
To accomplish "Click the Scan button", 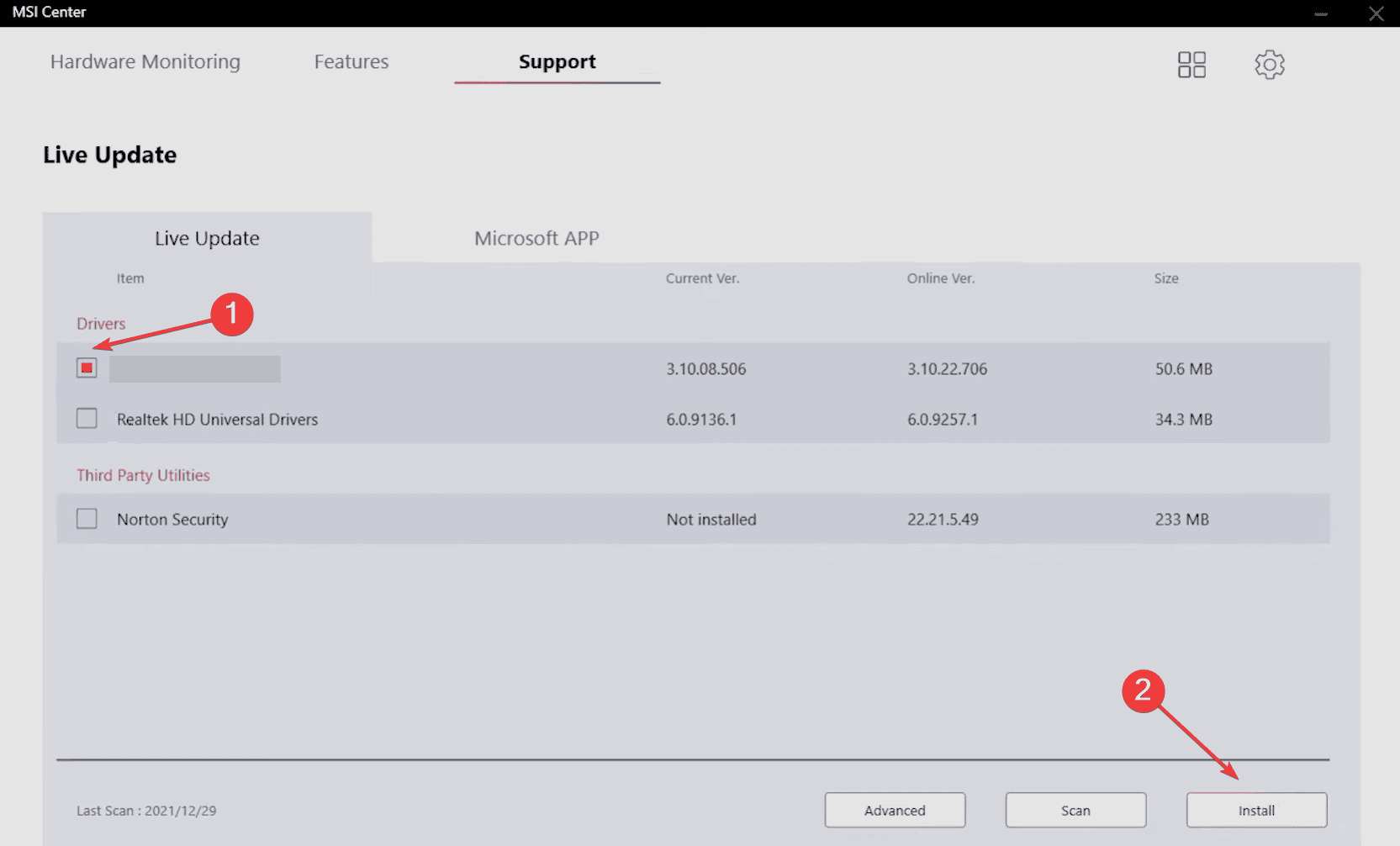I will point(1075,810).
